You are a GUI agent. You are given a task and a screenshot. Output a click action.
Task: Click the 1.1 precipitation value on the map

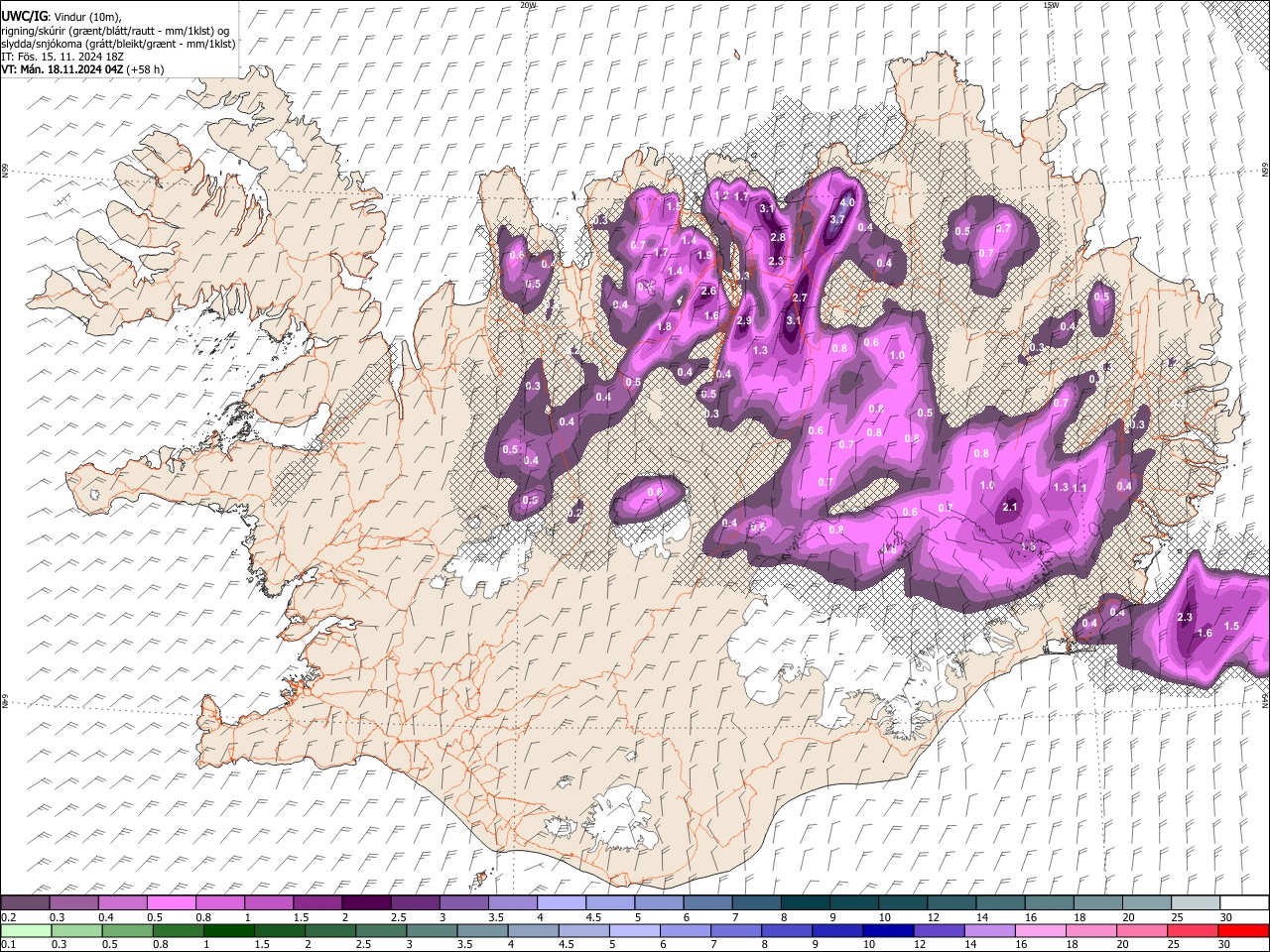pos(1080,488)
